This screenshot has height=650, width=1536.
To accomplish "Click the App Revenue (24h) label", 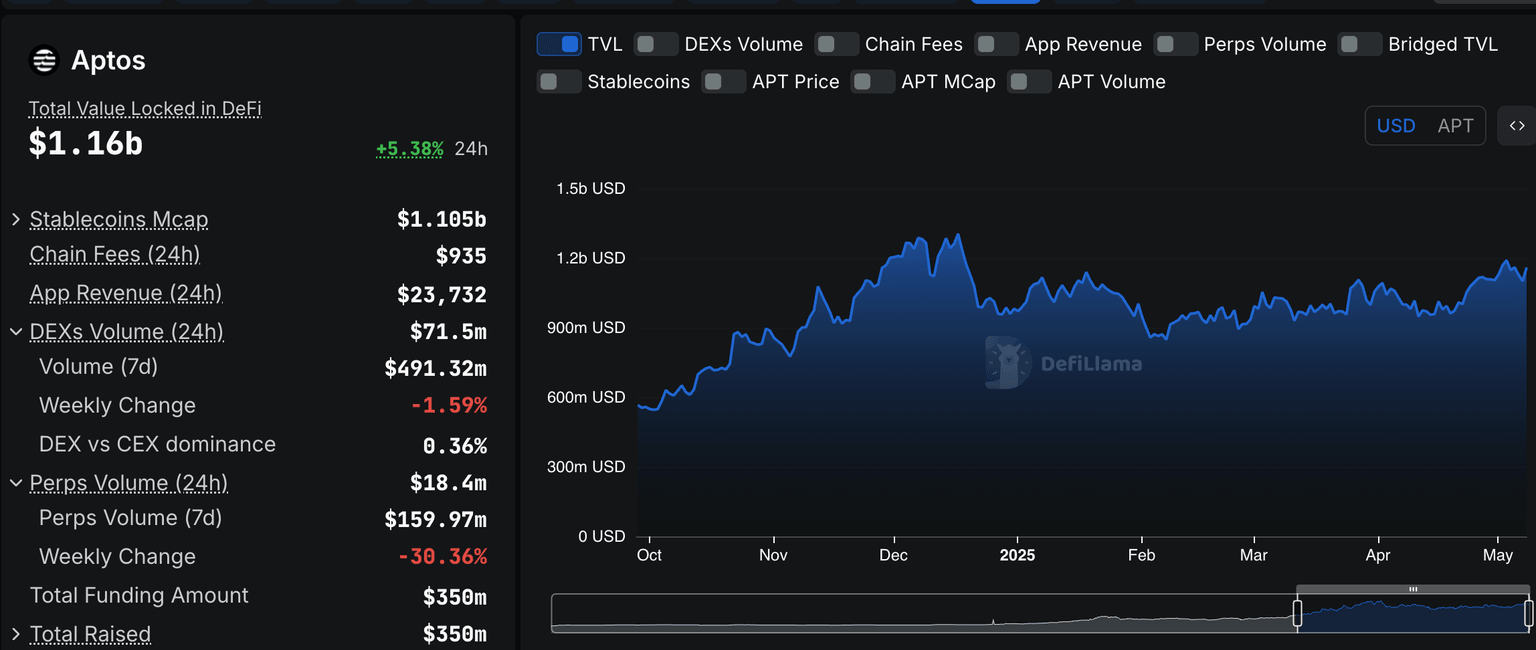I will tap(126, 293).
